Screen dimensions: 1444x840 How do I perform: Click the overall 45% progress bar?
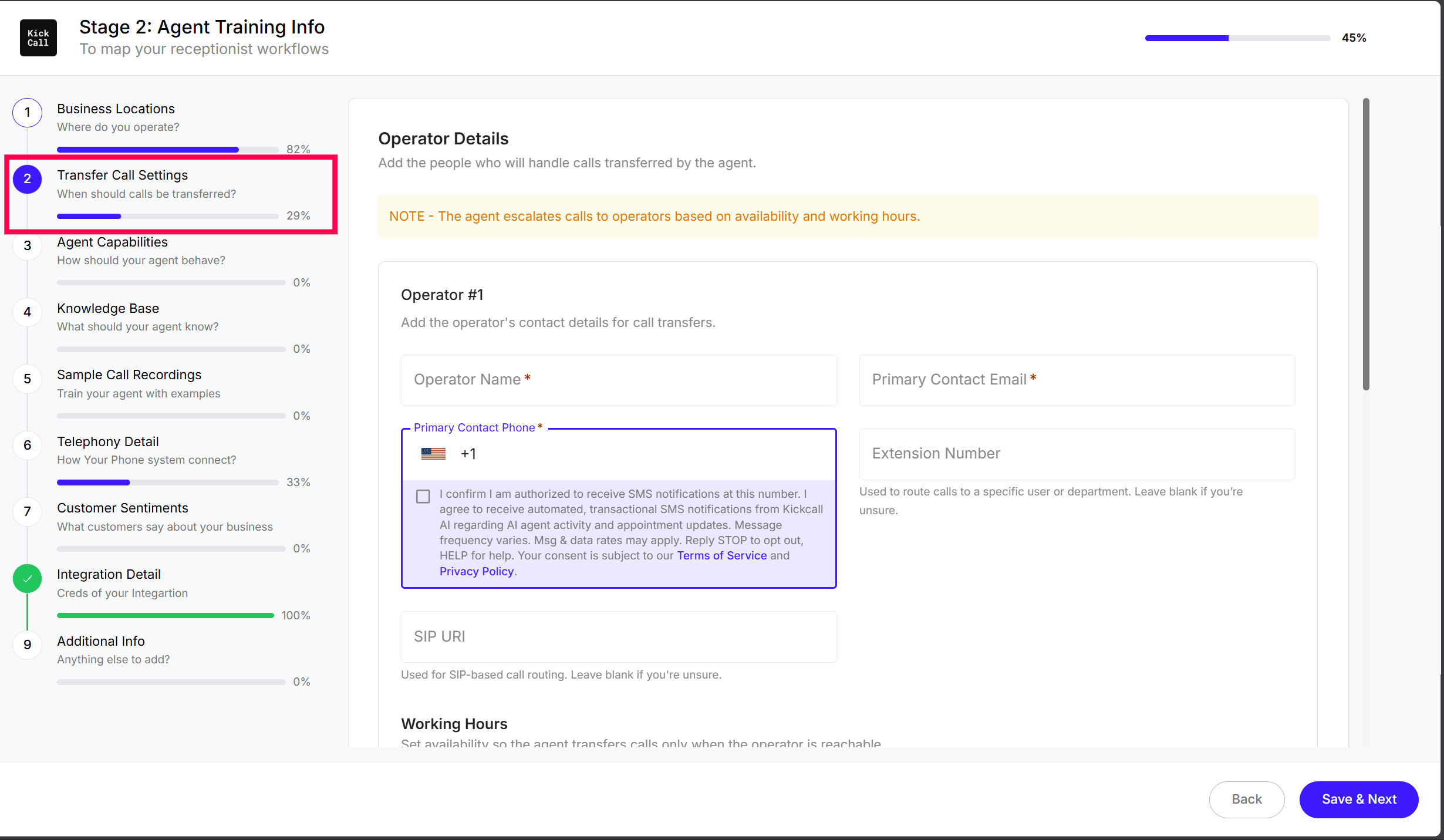(1237, 38)
